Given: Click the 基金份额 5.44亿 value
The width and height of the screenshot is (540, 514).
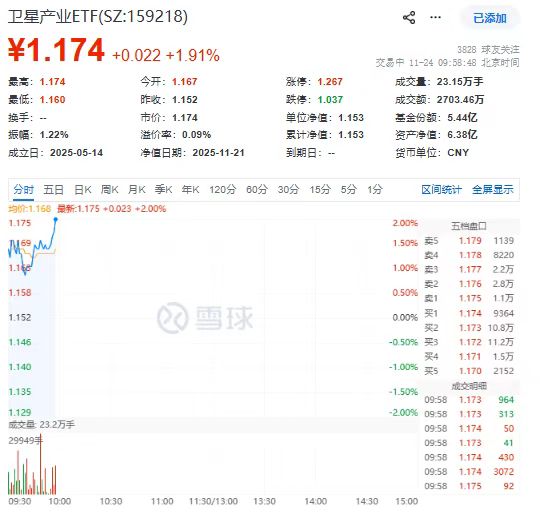Looking at the screenshot, I should coord(462,118).
